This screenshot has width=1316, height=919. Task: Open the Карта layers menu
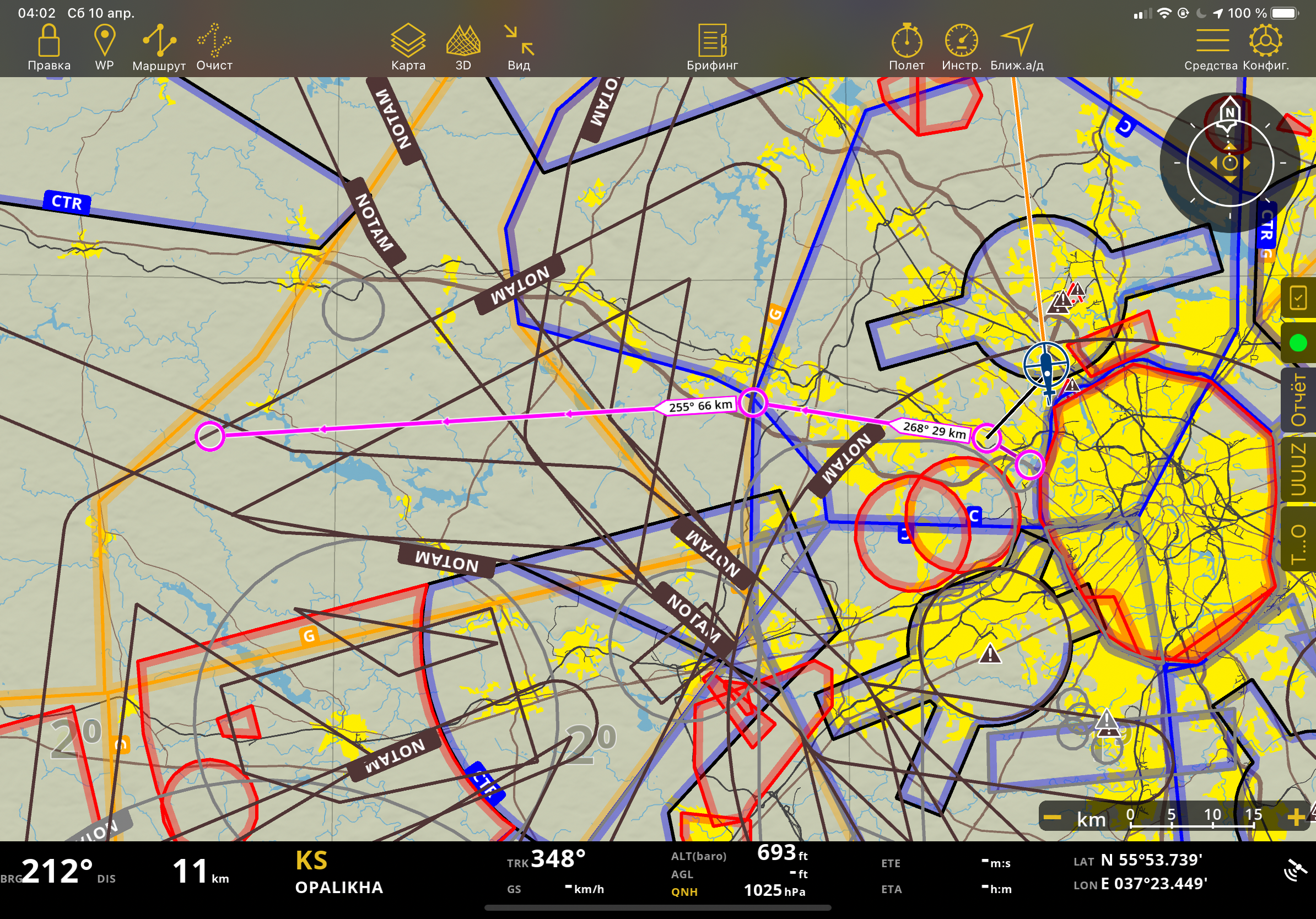(408, 41)
